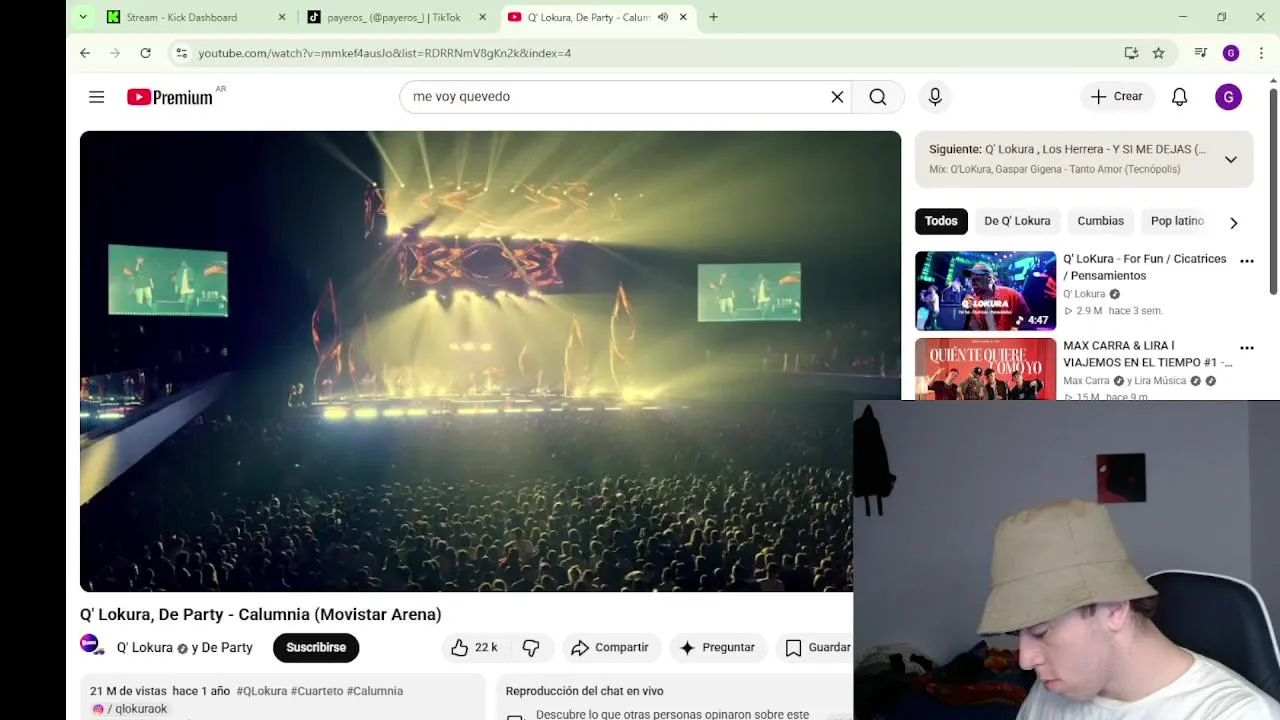Viewport: 1280px width, 720px height.
Task: Expand the Siguiente playlist panel chevron
Action: (x=1231, y=160)
